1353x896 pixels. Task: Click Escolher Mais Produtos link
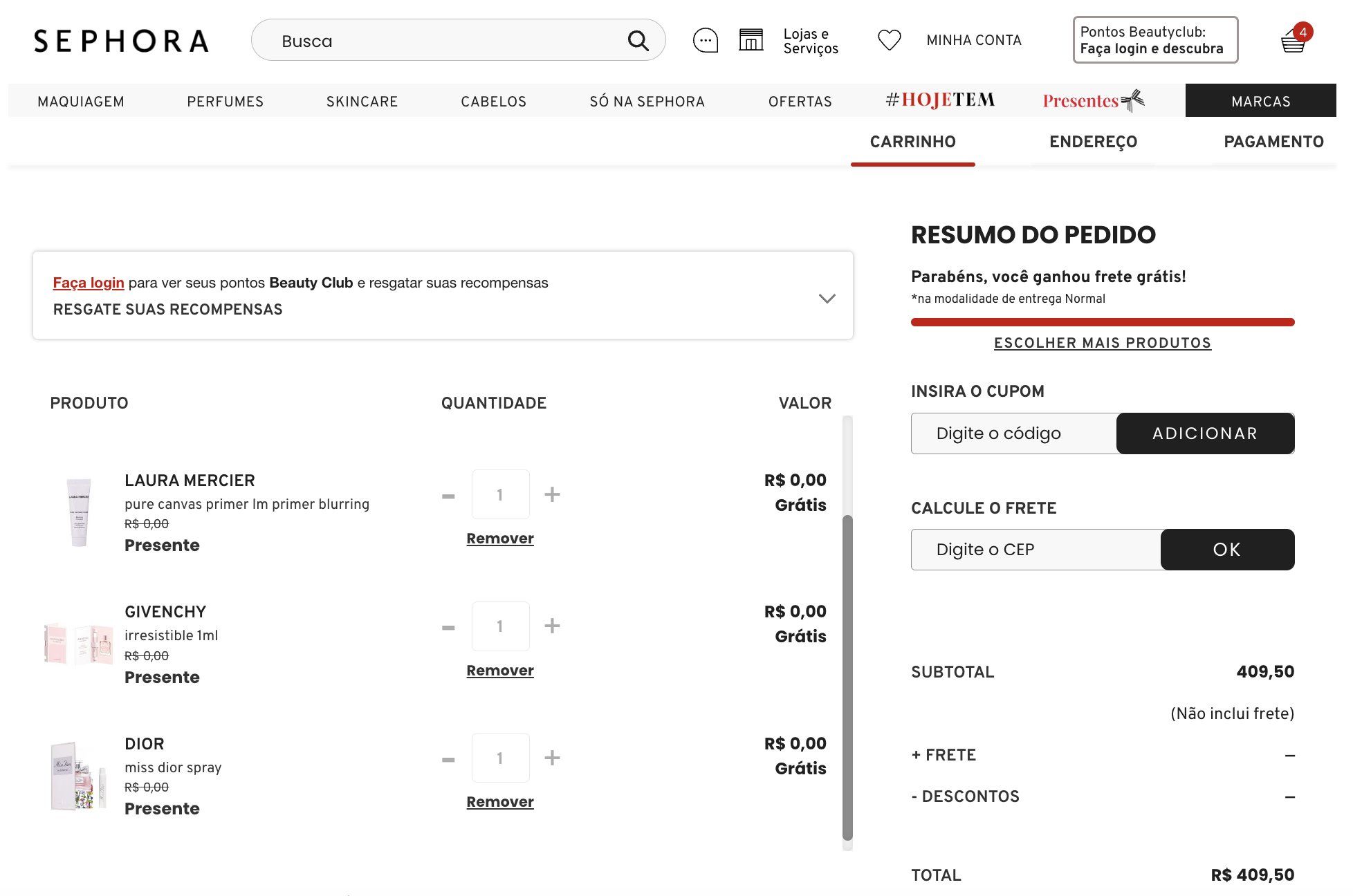click(1103, 343)
